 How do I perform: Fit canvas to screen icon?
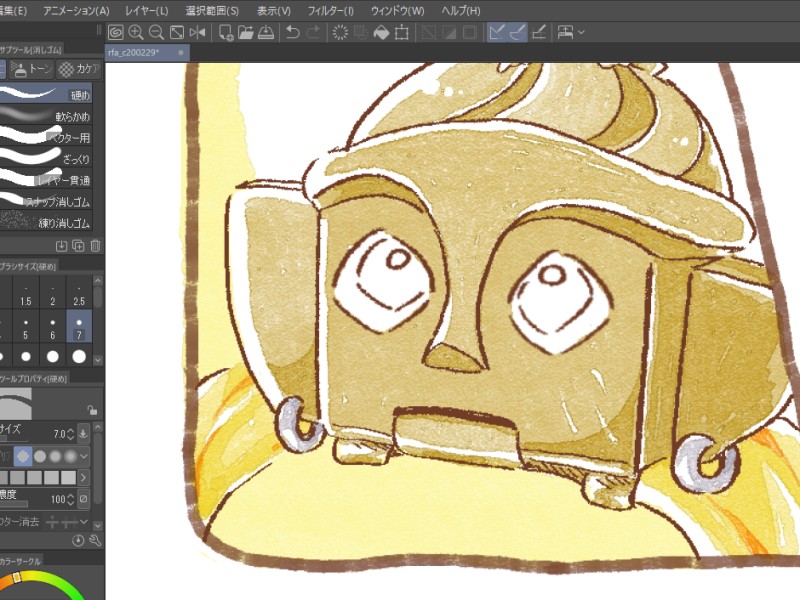click(177, 33)
